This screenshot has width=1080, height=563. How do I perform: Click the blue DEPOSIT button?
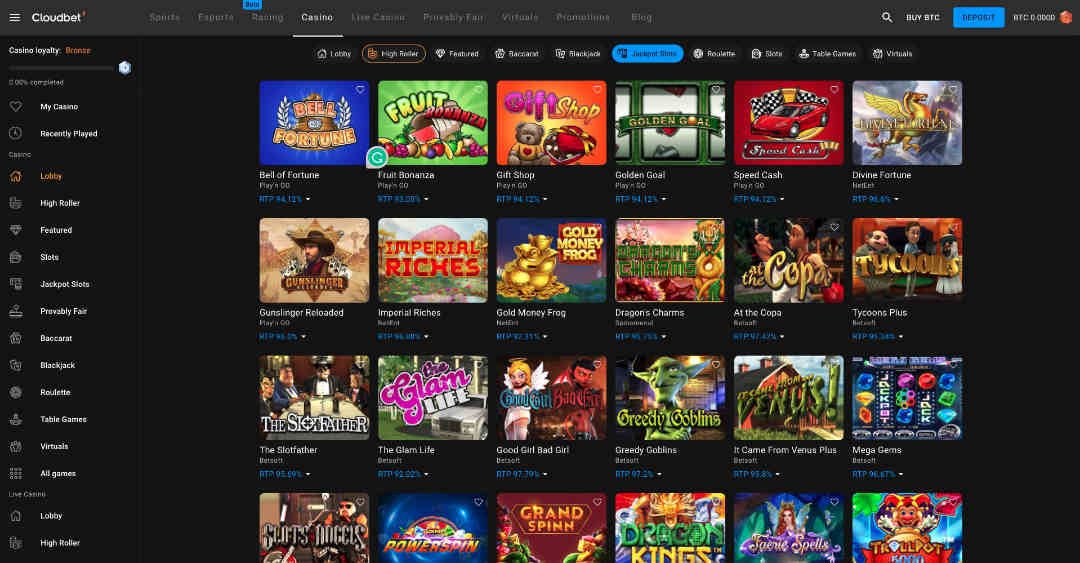pos(978,17)
